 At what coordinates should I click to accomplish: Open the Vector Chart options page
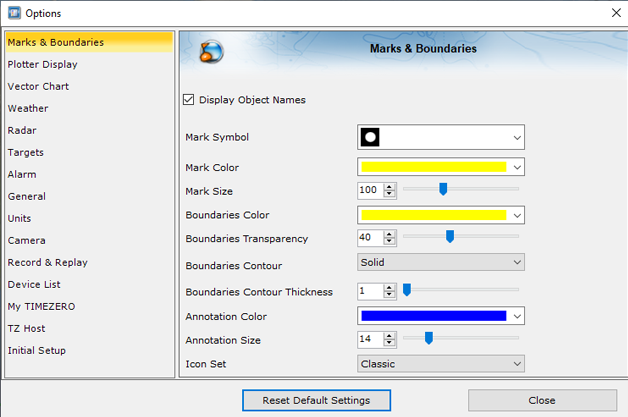pyautogui.click(x=38, y=87)
